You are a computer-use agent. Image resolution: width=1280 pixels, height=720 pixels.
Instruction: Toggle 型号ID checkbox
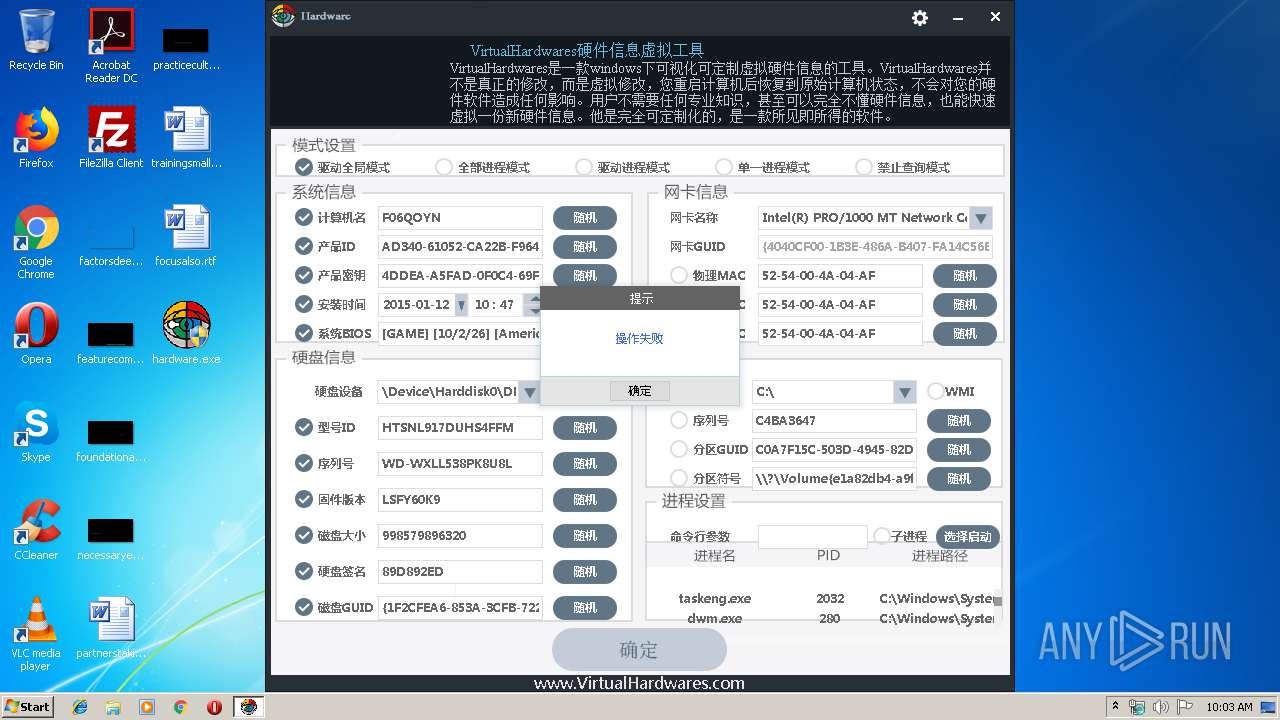(x=304, y=427)
